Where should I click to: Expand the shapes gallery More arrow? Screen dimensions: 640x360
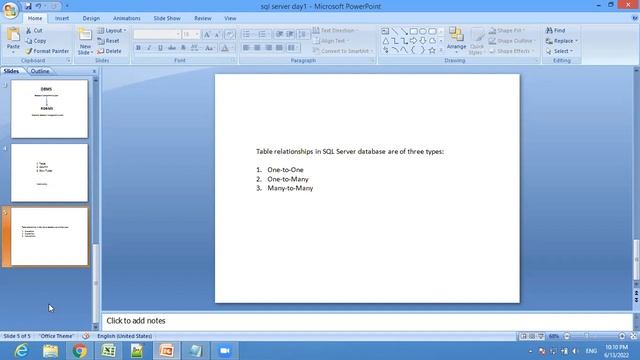coord(441,50)
